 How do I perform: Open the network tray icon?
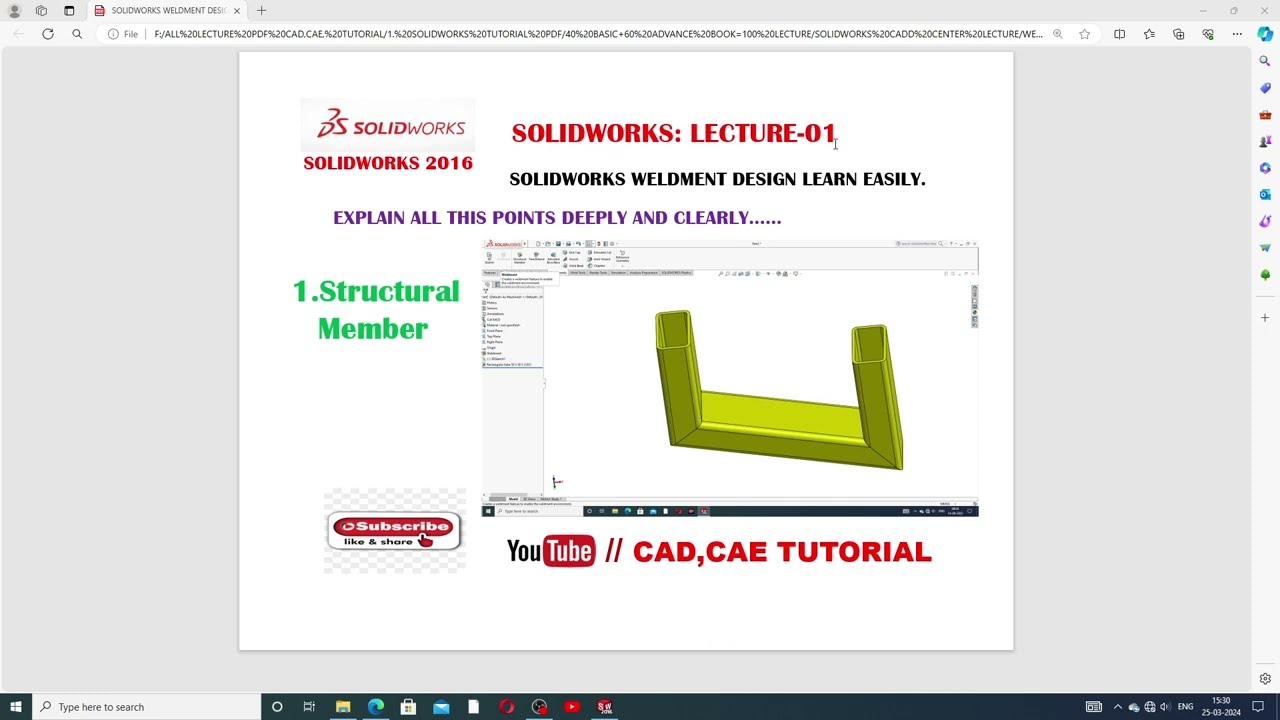[1149, 707]
